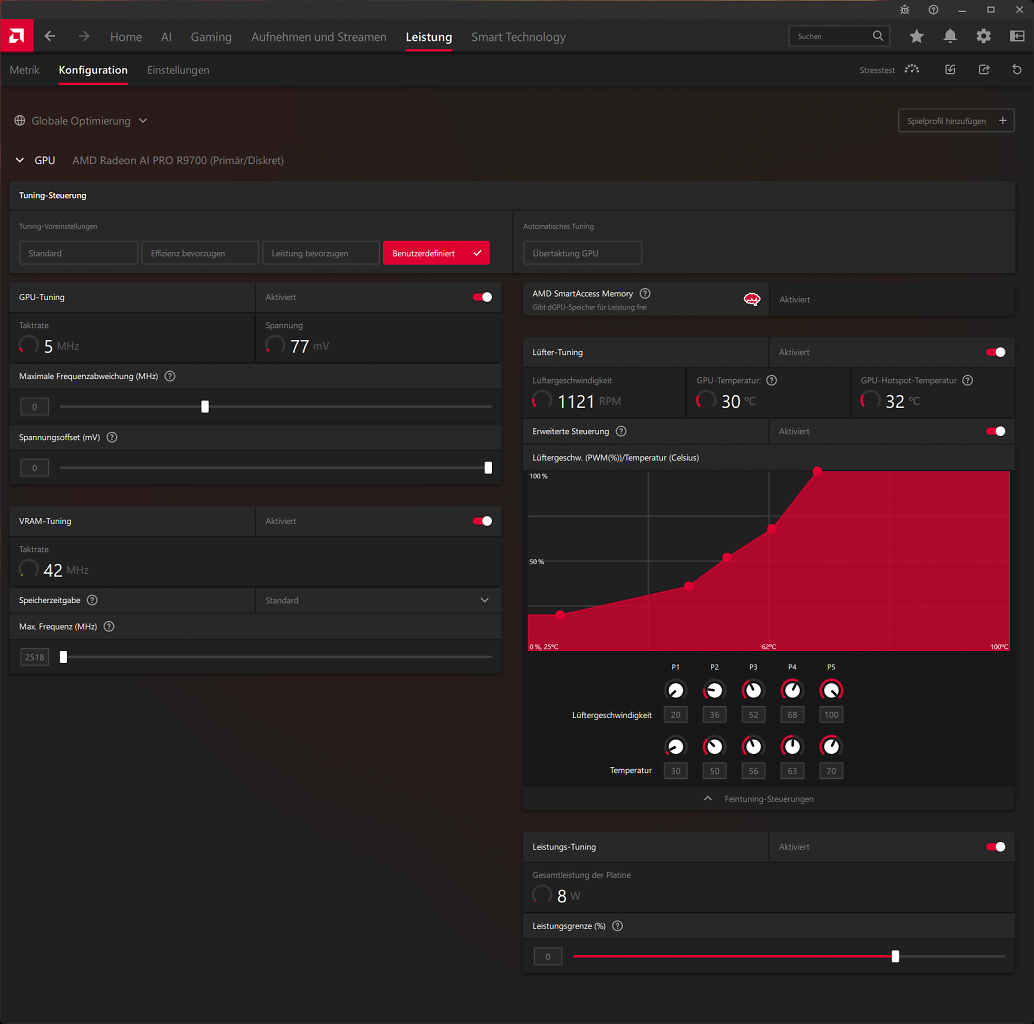Viewport: 1034px width, 1024px height.
Task: Show help for AMD SmartAccess Memory
Action: click(645, 293)
